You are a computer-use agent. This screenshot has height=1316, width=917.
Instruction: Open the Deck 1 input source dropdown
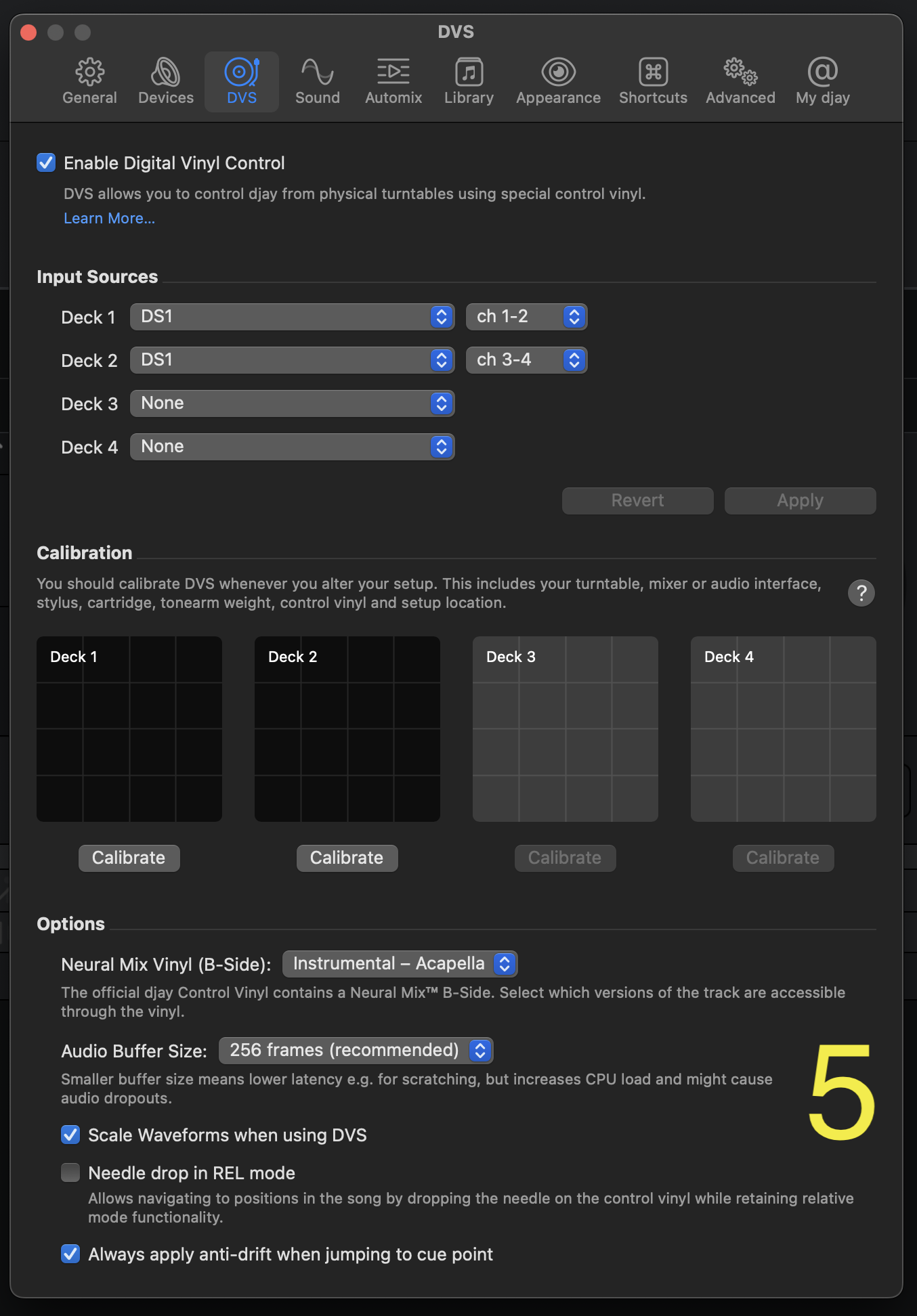pos(292,317)
